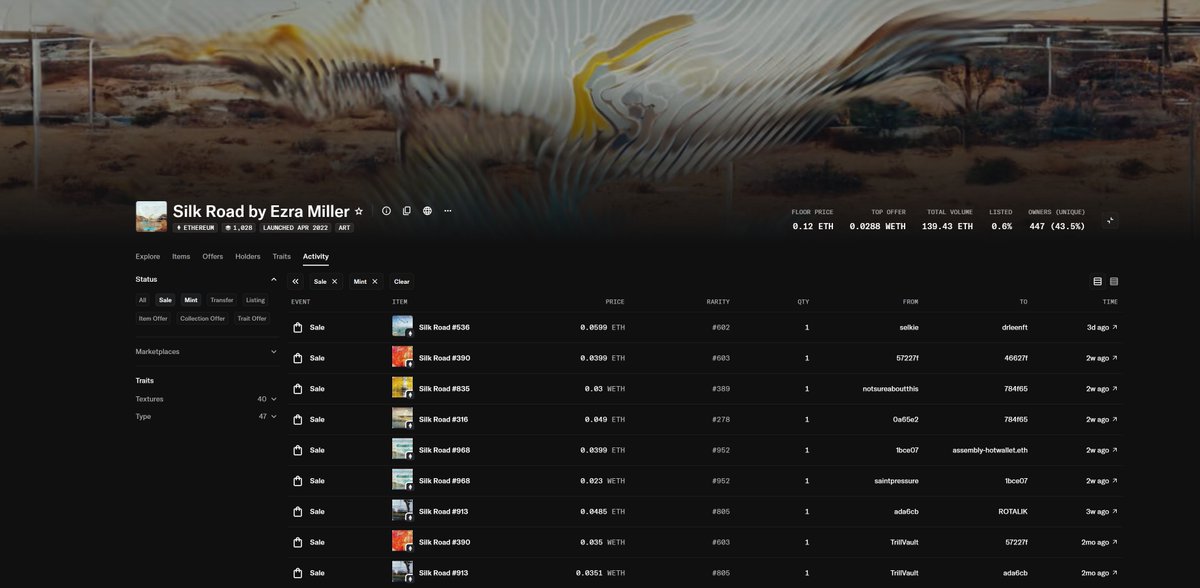This screenshot has width=1200, height=588.
Task: Open assembly-hotwallet.eth buyer profile
Action: click(991, 451)
